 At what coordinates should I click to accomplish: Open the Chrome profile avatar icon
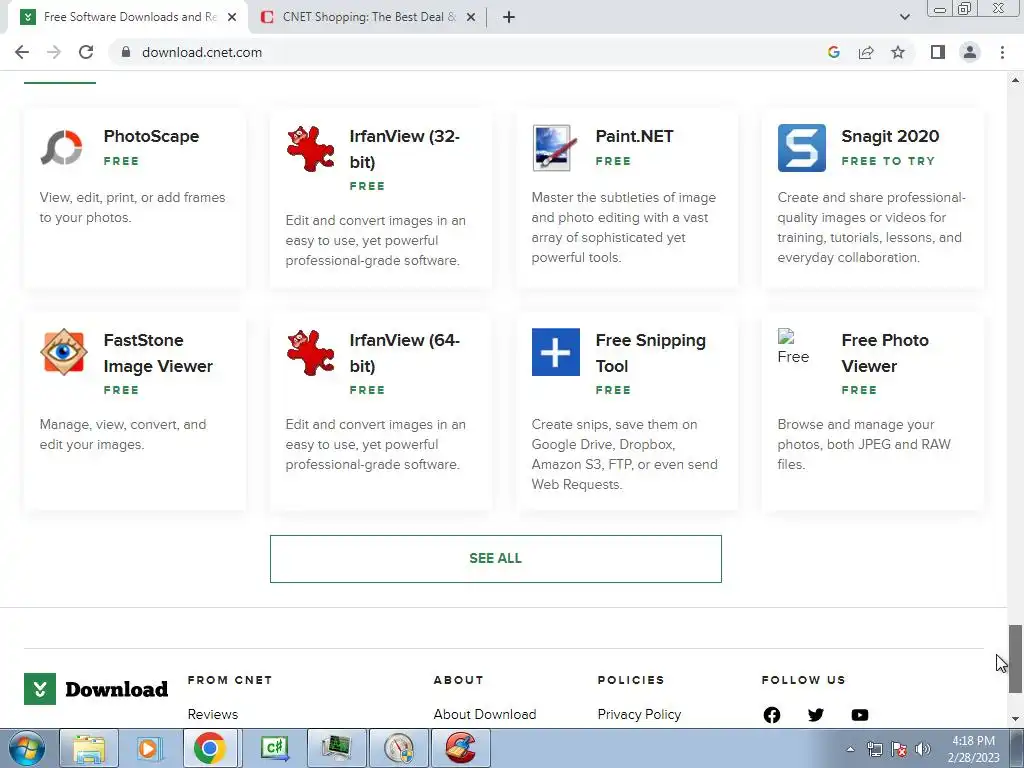(970, 52)
